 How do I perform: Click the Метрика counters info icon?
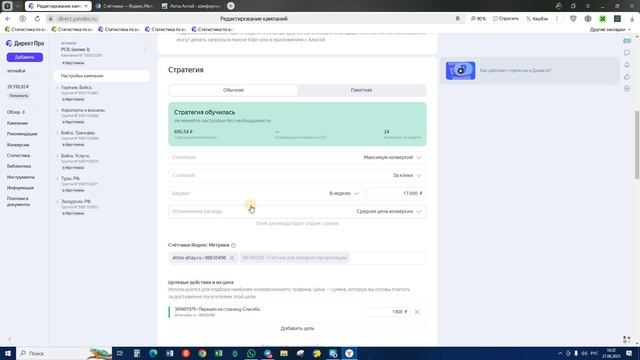(x=233, y=245)
